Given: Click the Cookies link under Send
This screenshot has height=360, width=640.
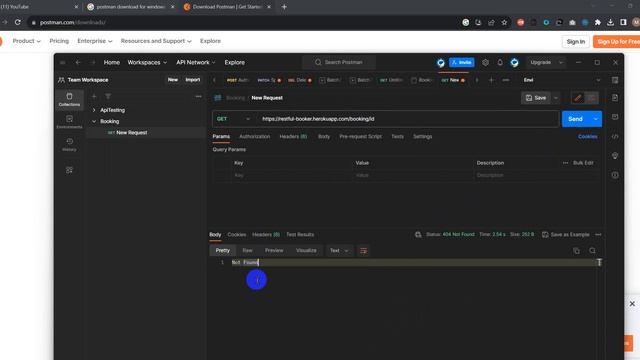Looking at the screenshot, I should tap(588, 137).
